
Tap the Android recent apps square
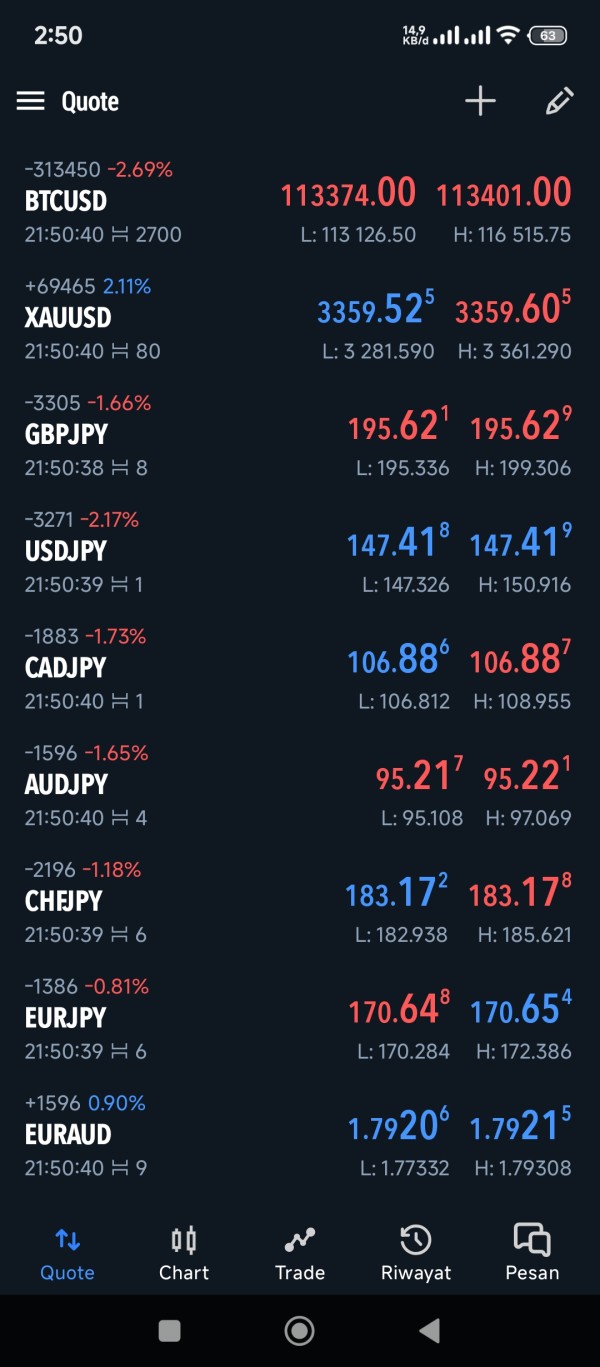tap(170, 1330)
